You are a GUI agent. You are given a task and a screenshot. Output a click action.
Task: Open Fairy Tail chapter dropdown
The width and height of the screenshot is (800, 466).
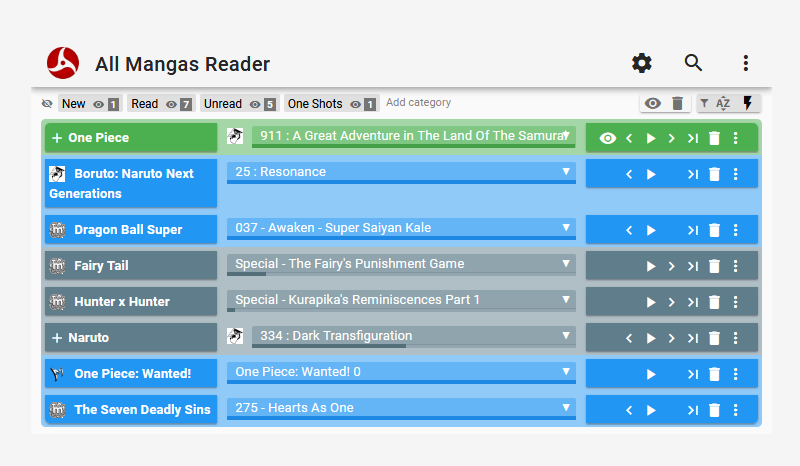pyautogui.click(x=401, y=264)
